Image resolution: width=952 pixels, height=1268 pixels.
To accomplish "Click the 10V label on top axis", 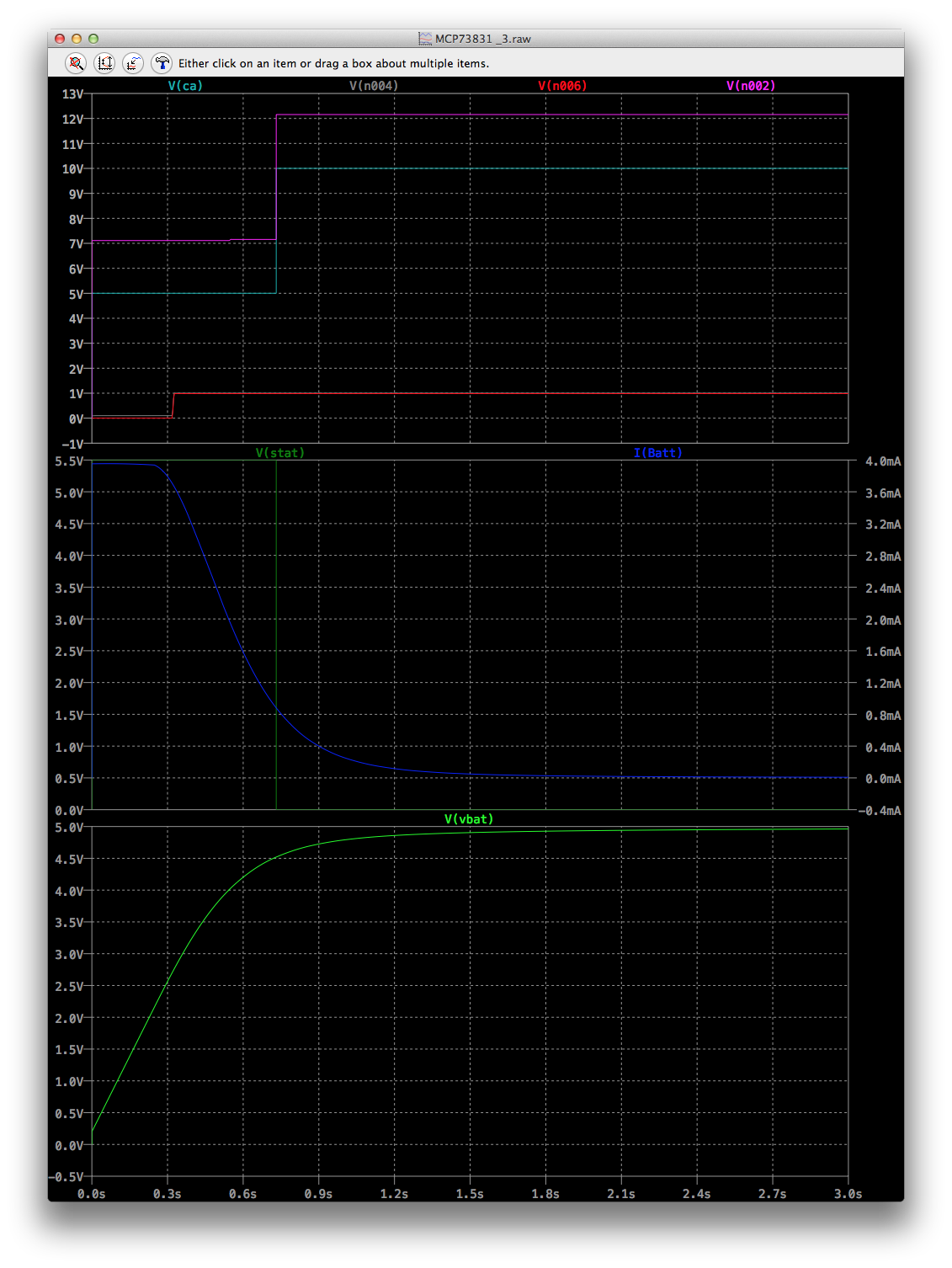I will click(x=72, y=169).
